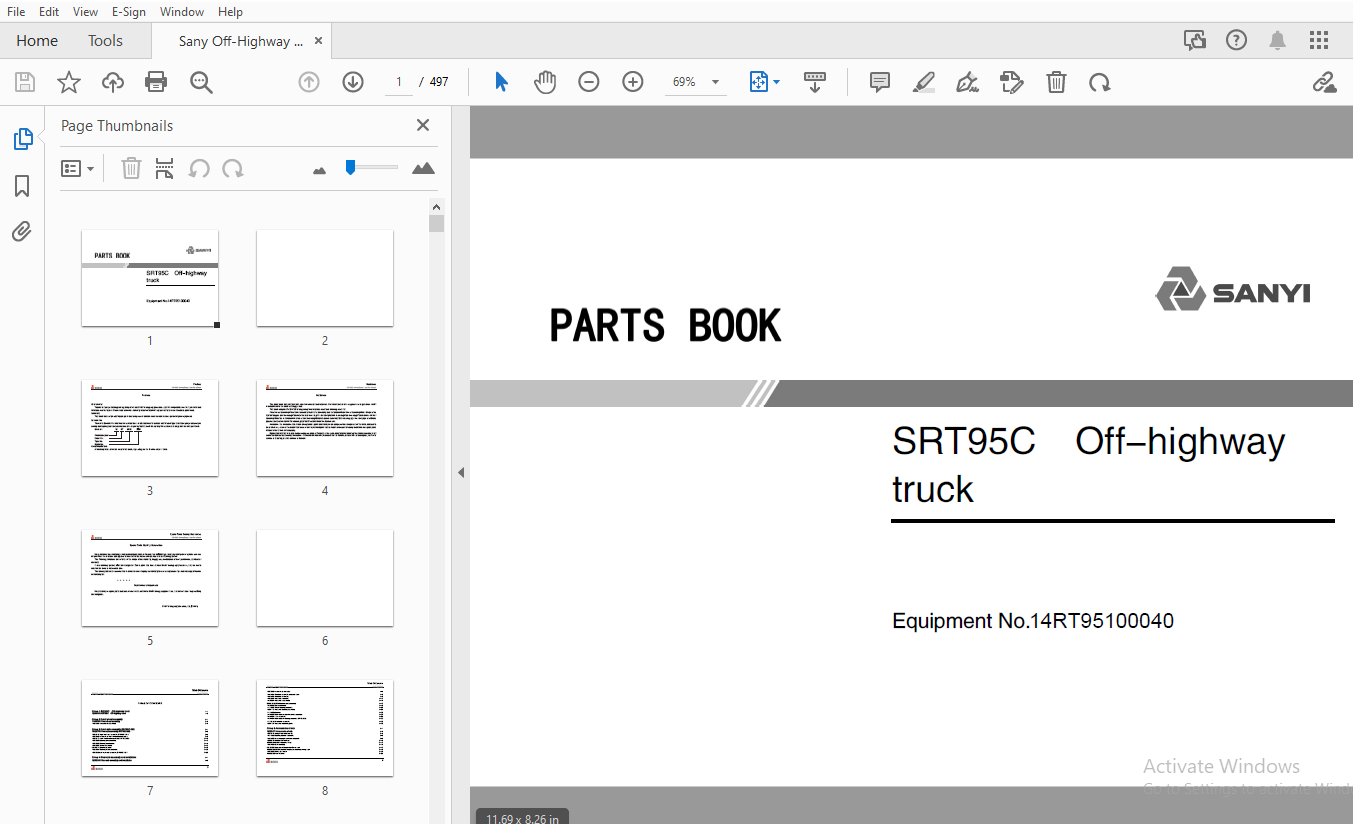Choose the Selection arrow tool
The width and height of the screenshot is (1353, 824).
click(502, 82)
